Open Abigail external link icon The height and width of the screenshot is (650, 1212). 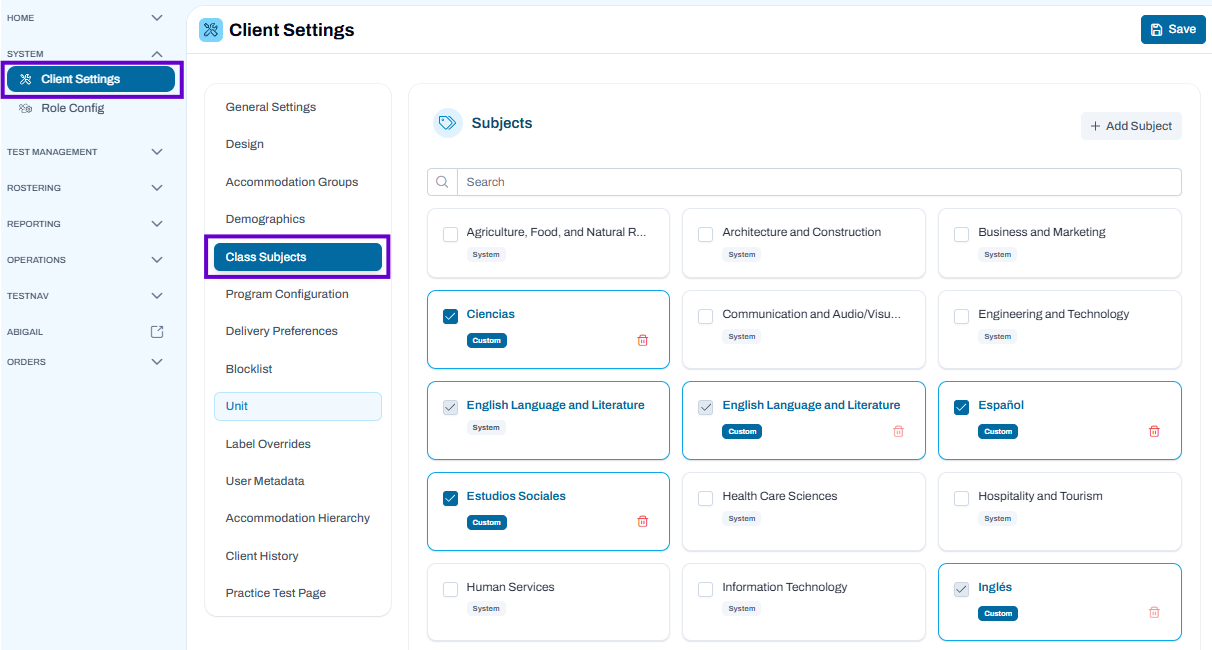(156, 332)
